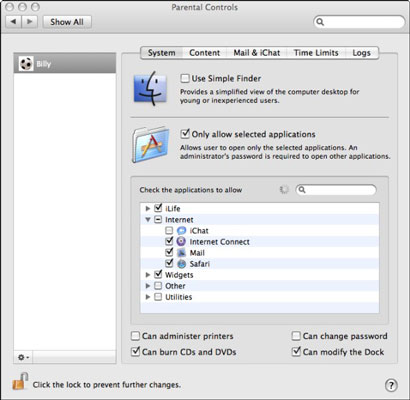Uncheck the Widgets checkbox
Screen dimensions: 410x400
coord(158,275)
